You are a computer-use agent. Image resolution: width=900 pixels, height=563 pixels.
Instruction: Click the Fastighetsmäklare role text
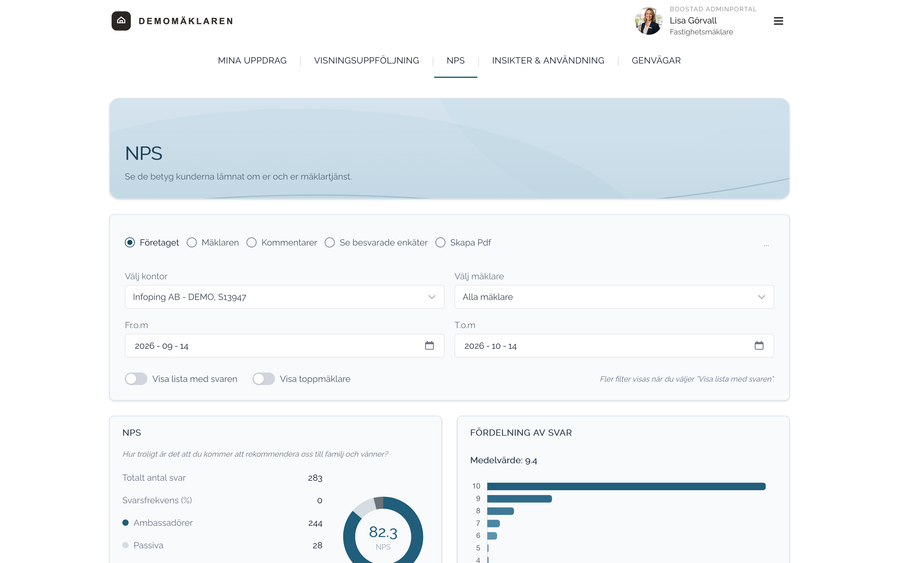click(x=701, y=32)
